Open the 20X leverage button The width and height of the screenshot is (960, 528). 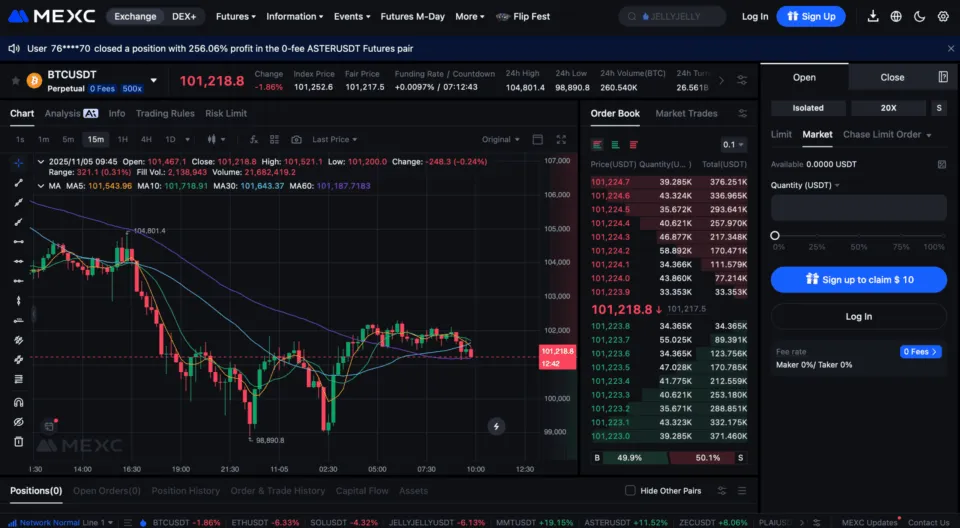tap(888, 108)
